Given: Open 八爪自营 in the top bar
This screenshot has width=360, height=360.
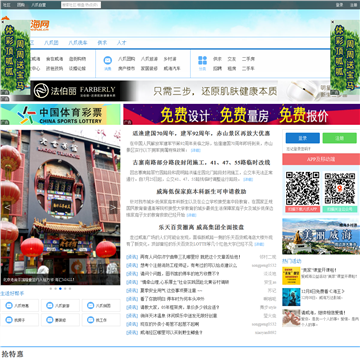Looking at the screenshot, I should 39,5.
